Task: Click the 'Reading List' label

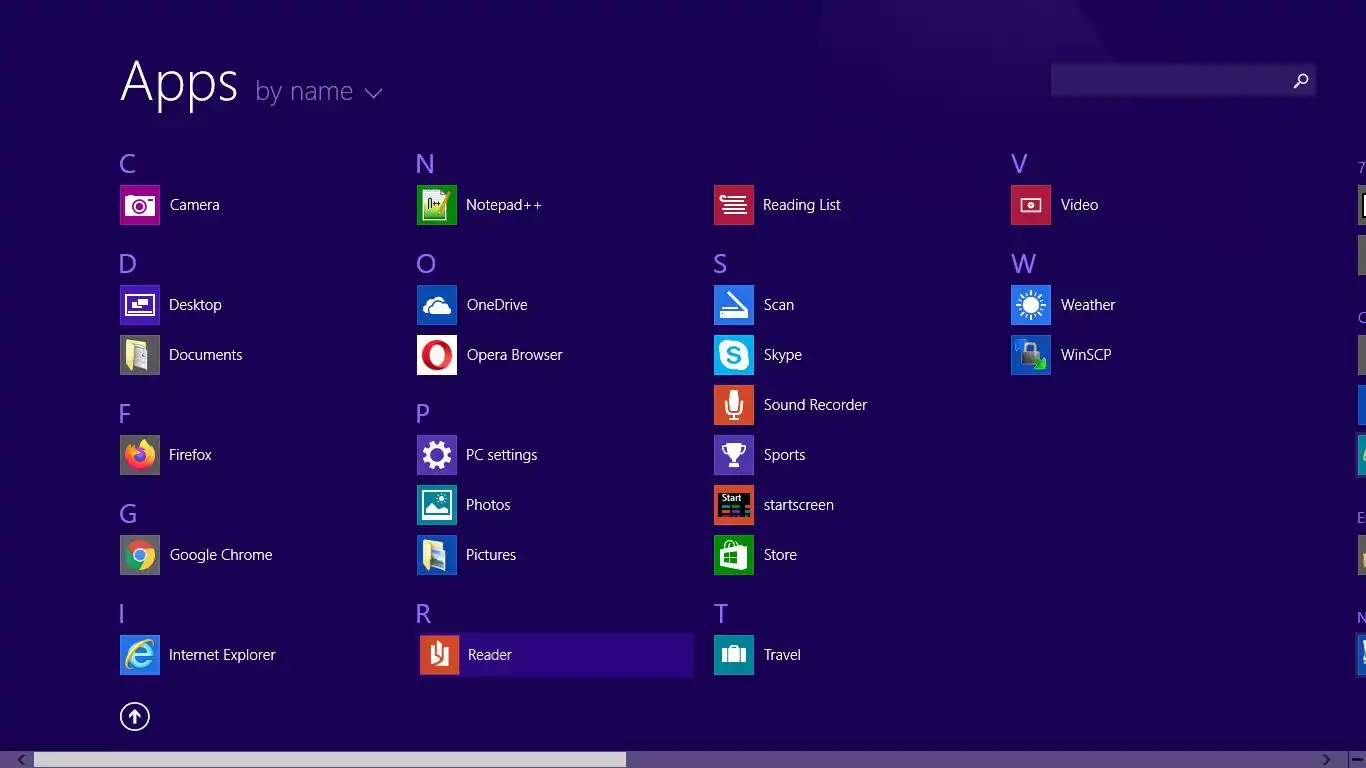Action: [x=802, y=205]
